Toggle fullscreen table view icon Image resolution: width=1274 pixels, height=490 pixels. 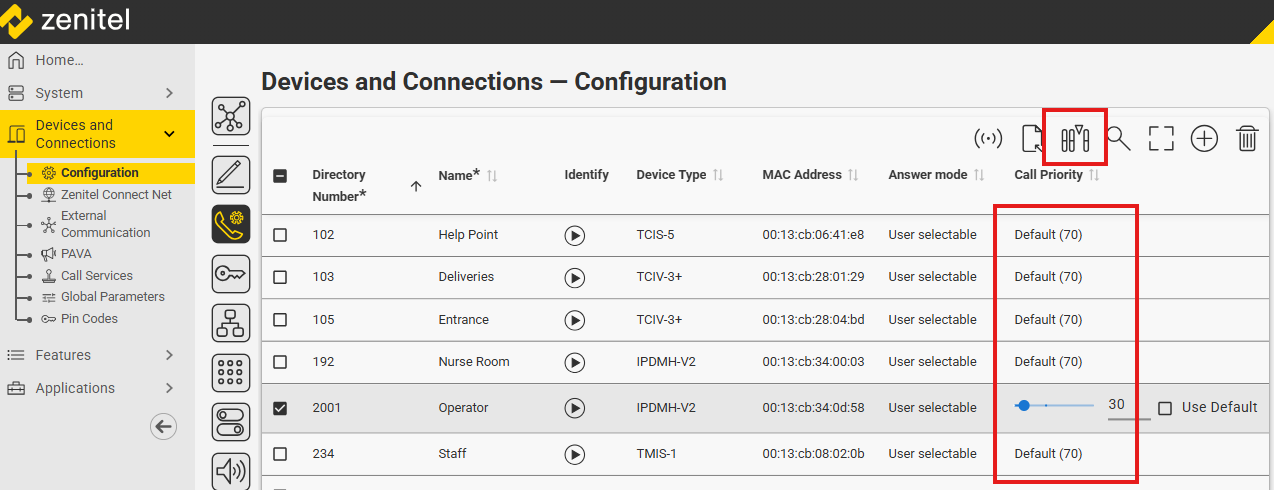tap(1161, 139)
